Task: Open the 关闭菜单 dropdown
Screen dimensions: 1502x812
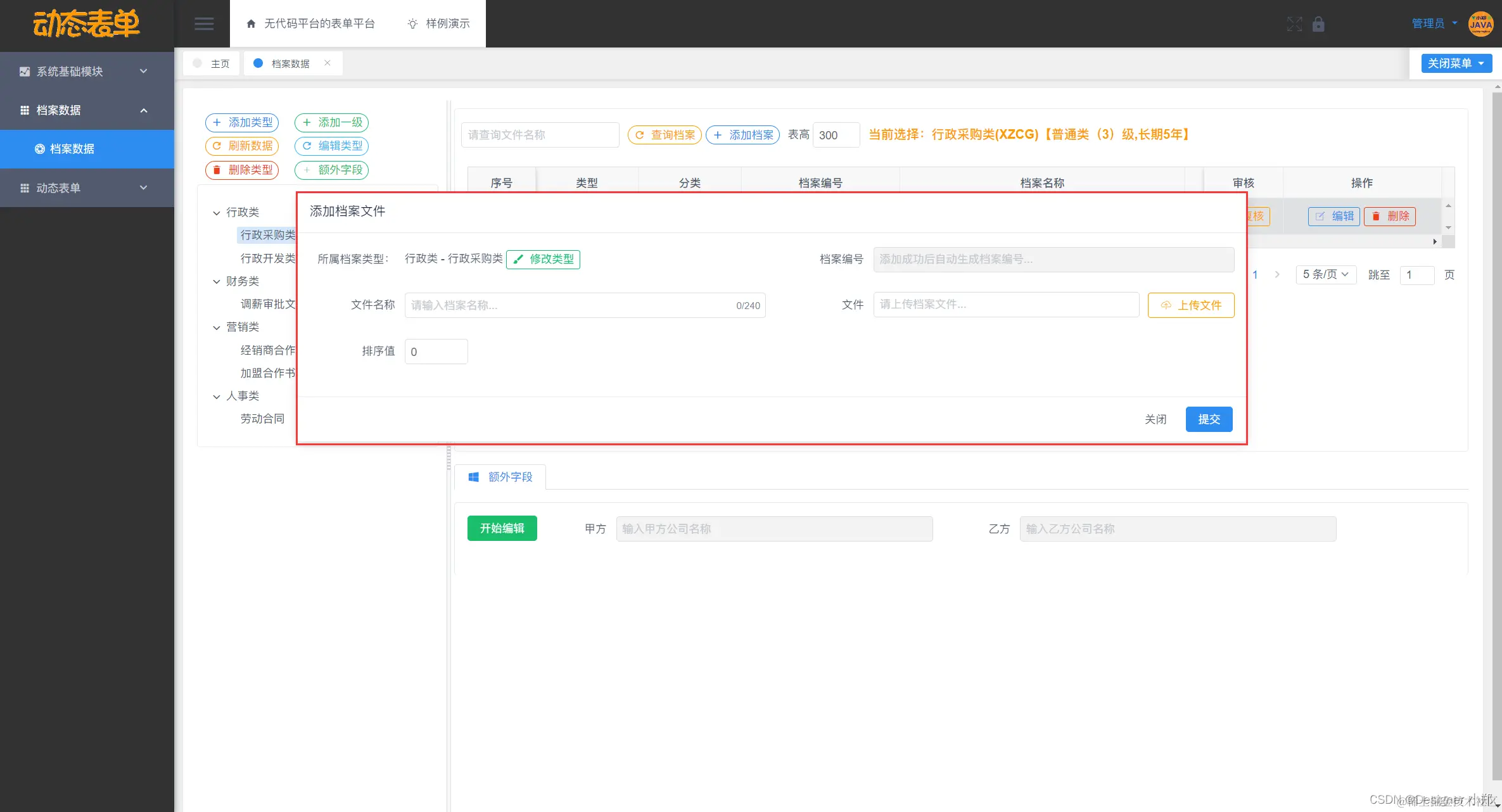Action: click(x=1456, y=63)
